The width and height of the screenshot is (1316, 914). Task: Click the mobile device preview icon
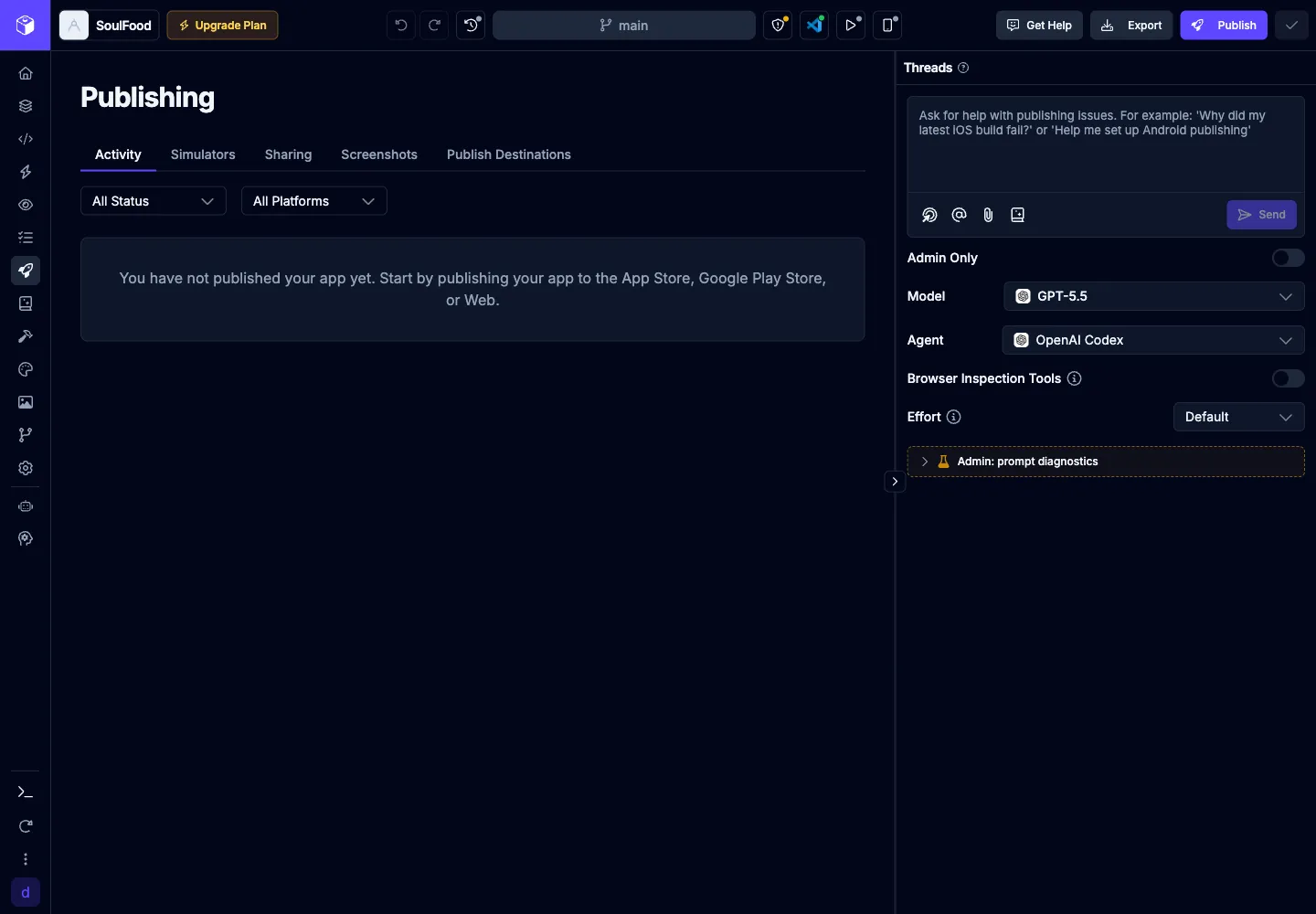[887, 26]
